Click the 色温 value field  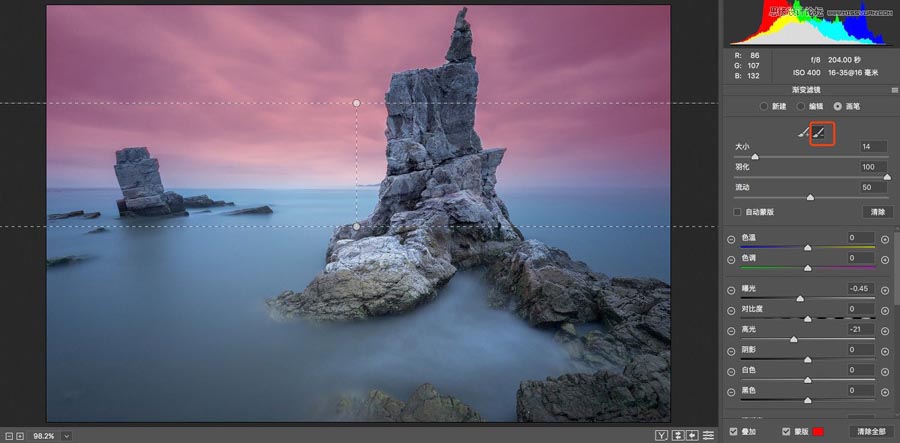point(861,238)
